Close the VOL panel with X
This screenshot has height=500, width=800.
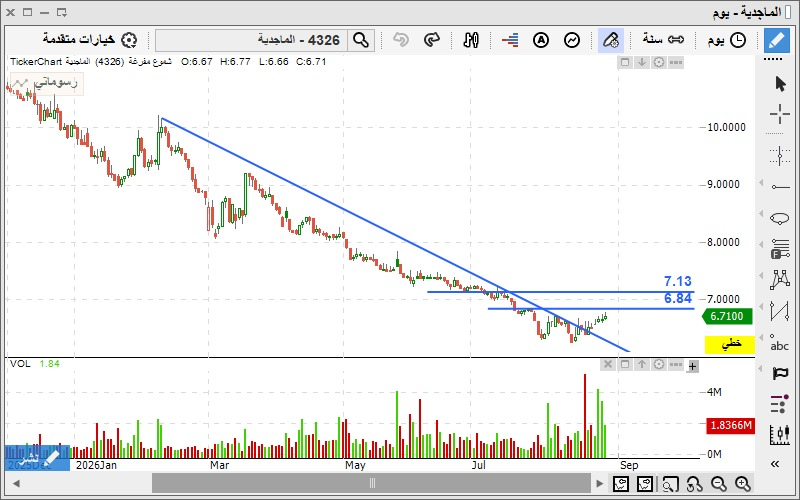coord(608,364)
